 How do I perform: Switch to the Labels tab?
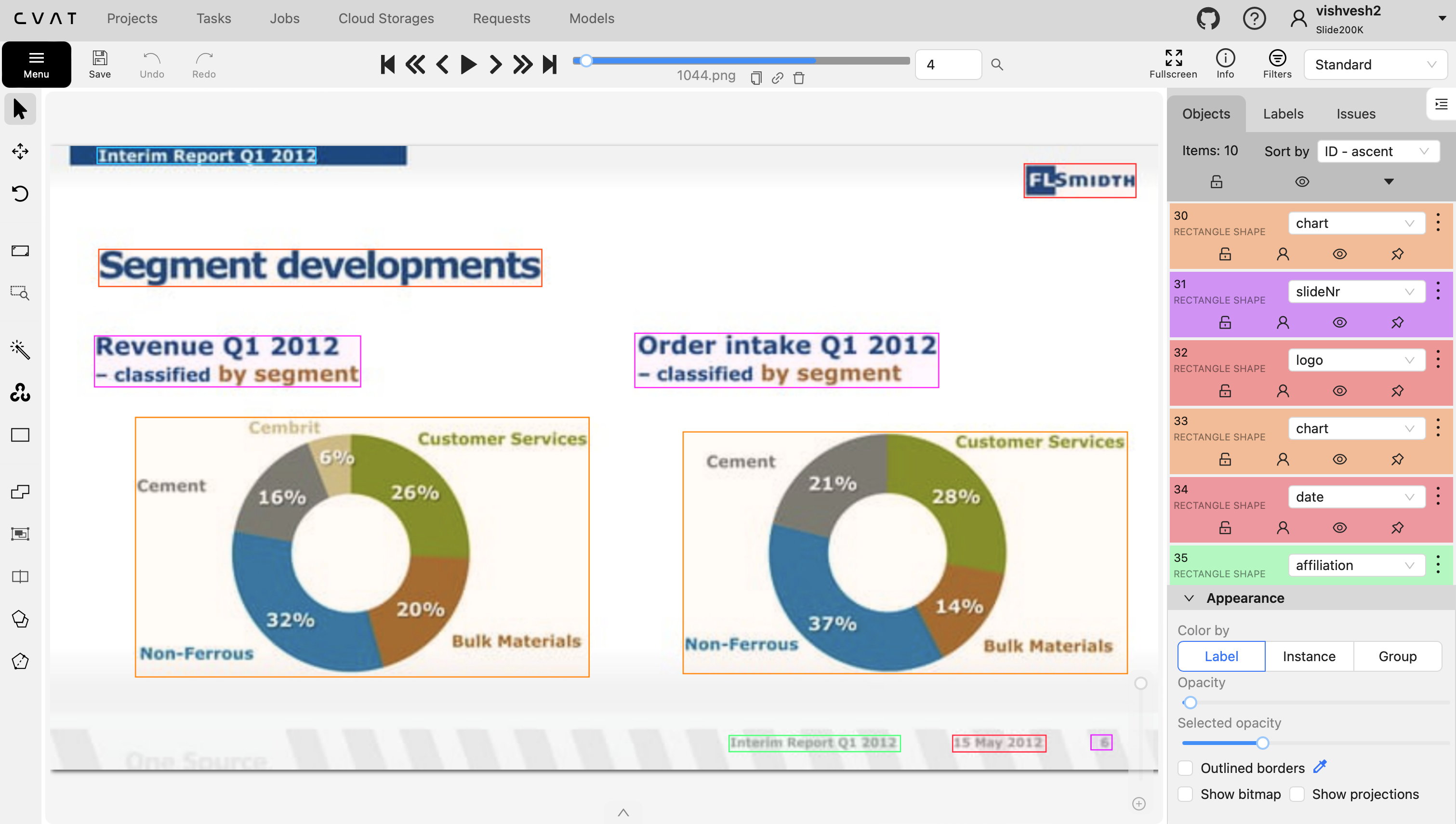point(1283,114)
